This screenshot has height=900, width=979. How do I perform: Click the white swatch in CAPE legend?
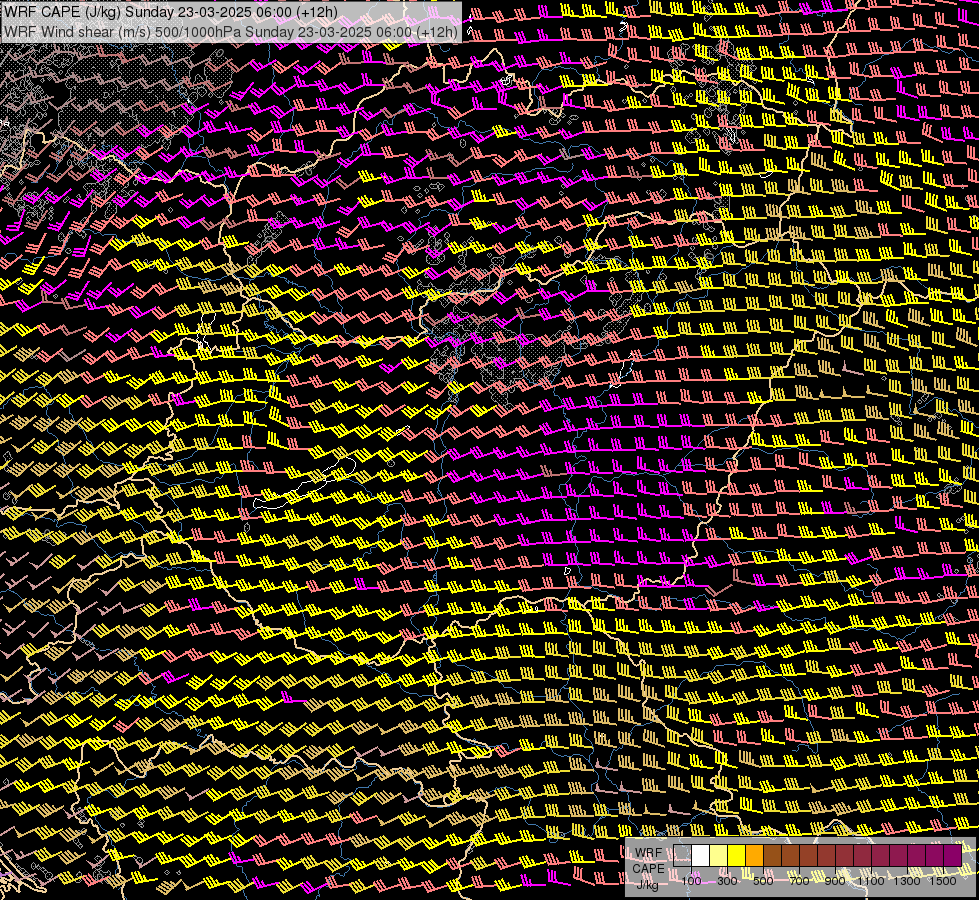[x=701, y=856]
